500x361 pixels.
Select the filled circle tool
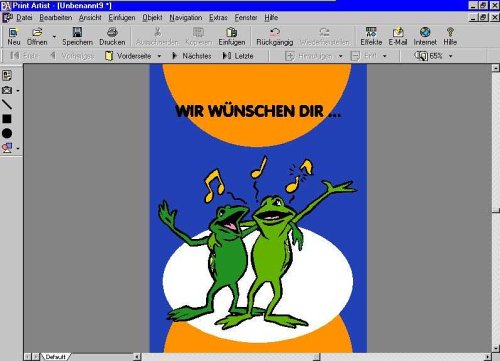click(x=7, y=133)
